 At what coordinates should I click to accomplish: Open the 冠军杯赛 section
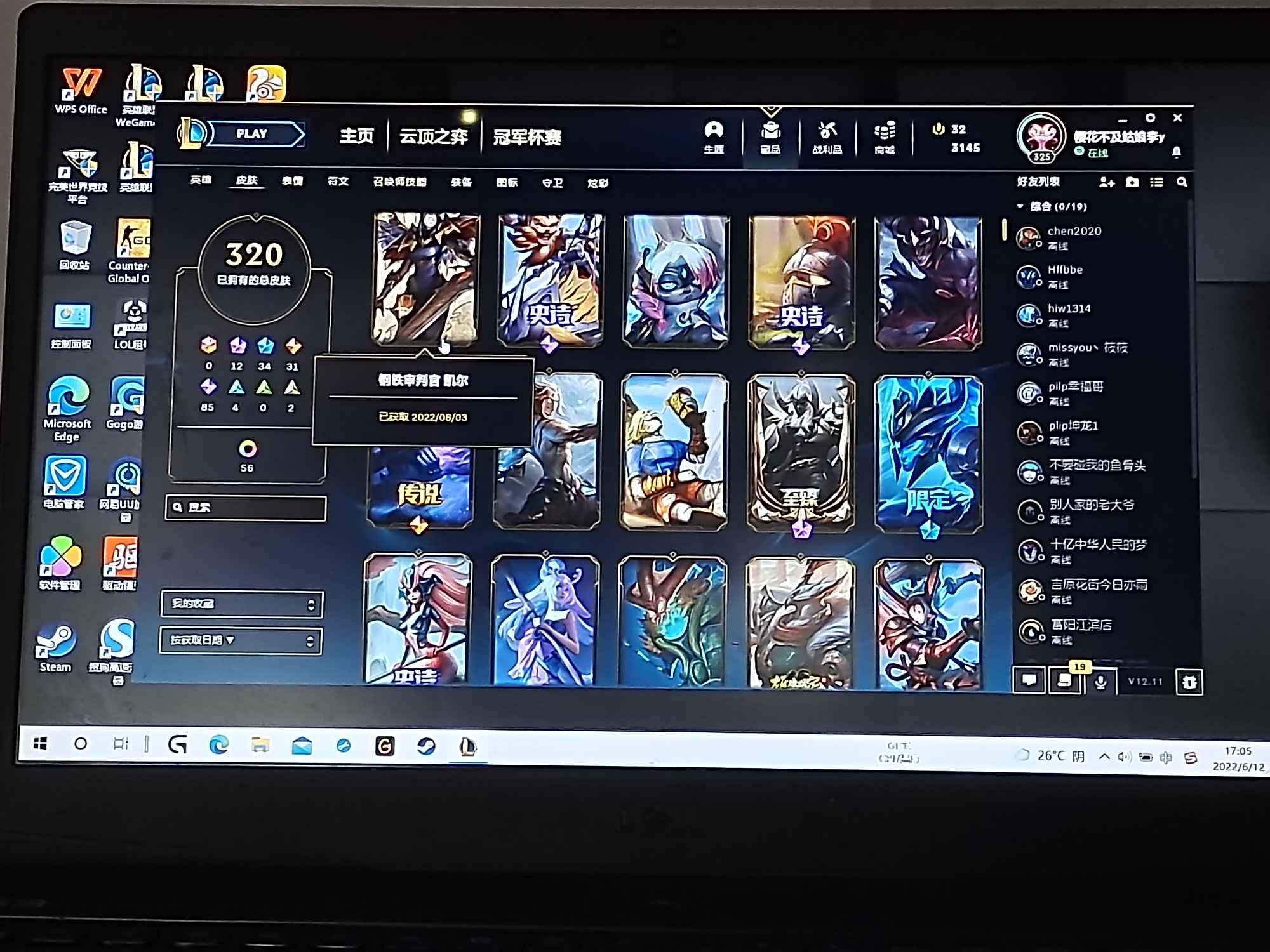coord(527,137)
